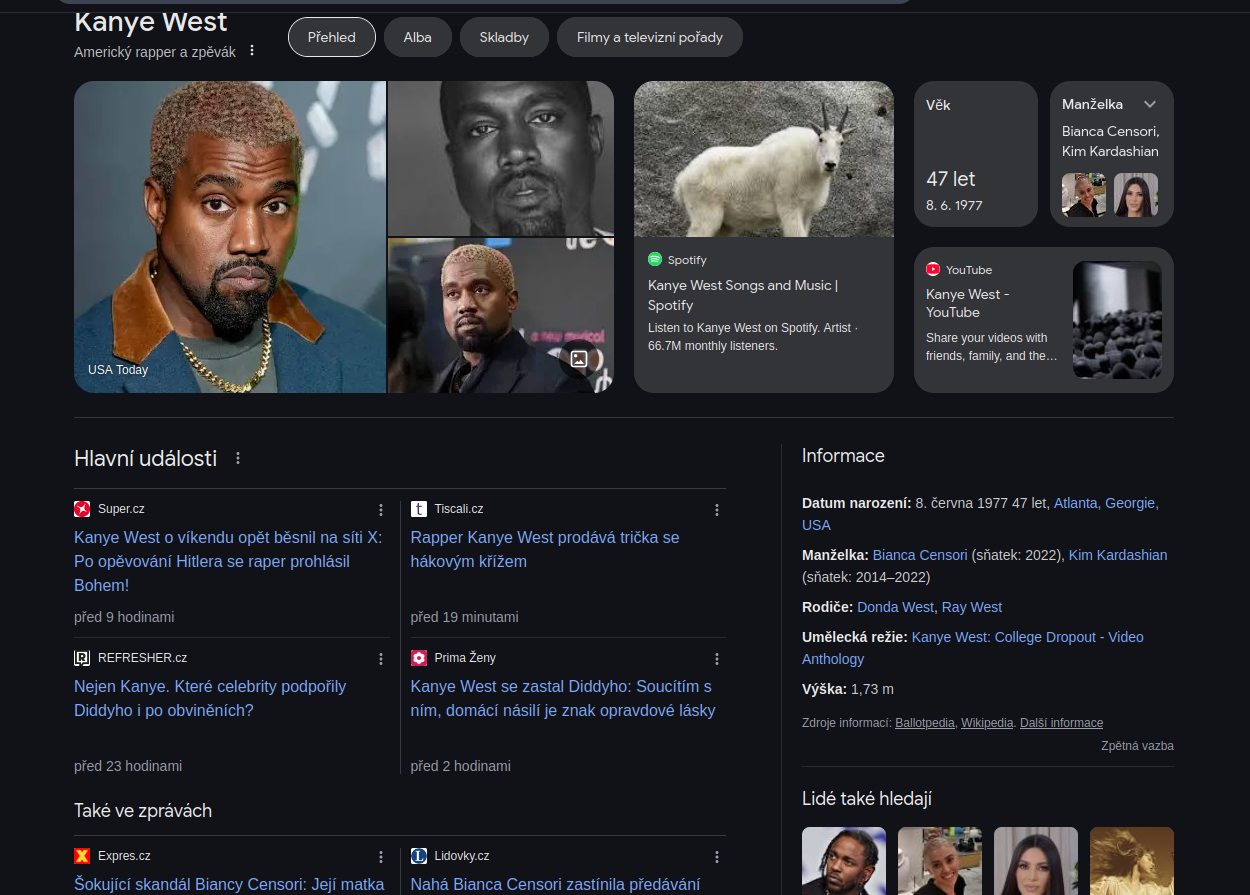Open three-dot options for Lidovky.cz article

click(716, 857)
